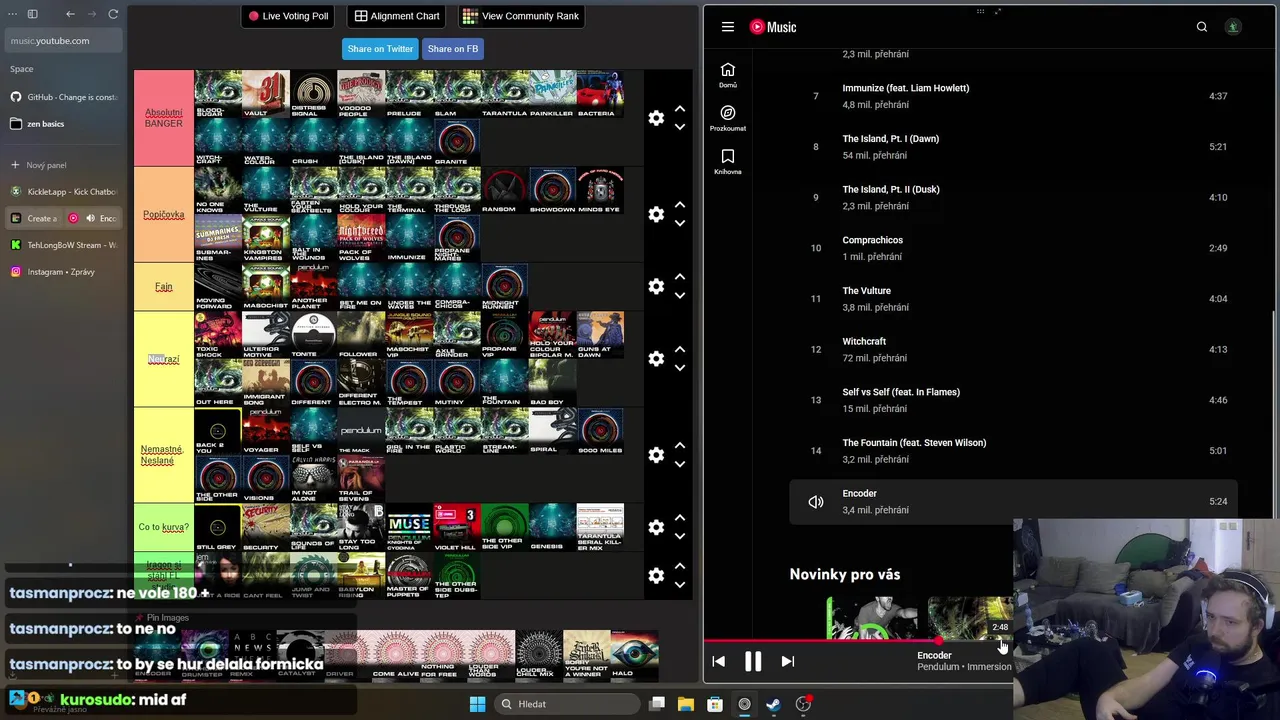1280x720 pixels.
Task: Click the speaker icon on the Encoder row
Action: [x=816, y=502]
